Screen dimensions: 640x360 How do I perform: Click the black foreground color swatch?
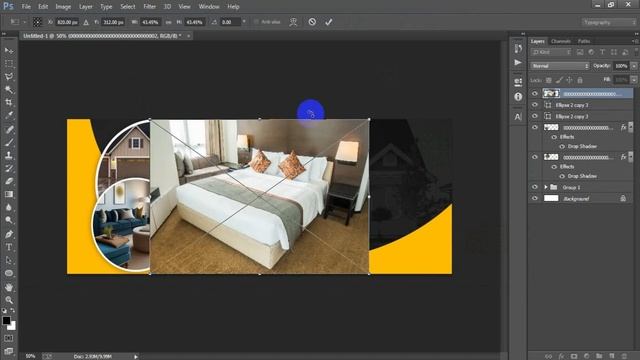pyautogui.click(x=6, y=320)
